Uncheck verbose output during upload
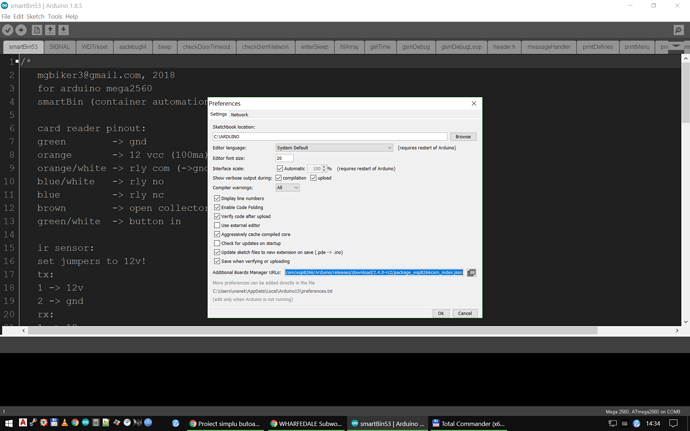690x431 pixels. pyautogui.click(x=313, y=178)
